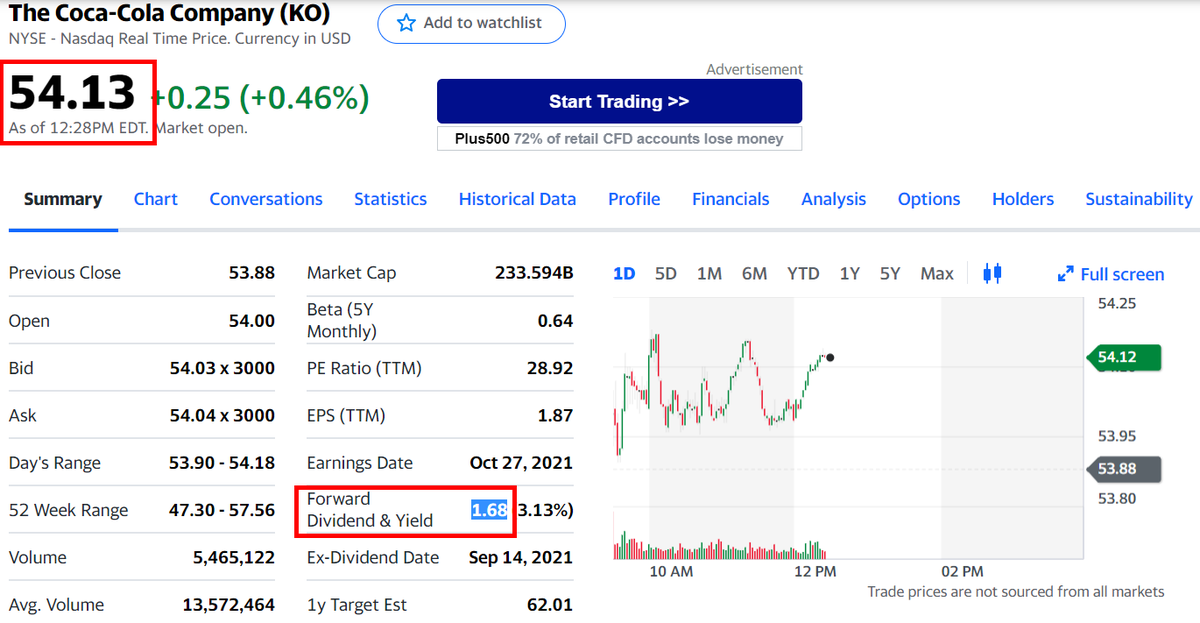Click the 1y Target Est value 62.01
The height and width of the screenshot is (623, 1200).
click(550, 605)
